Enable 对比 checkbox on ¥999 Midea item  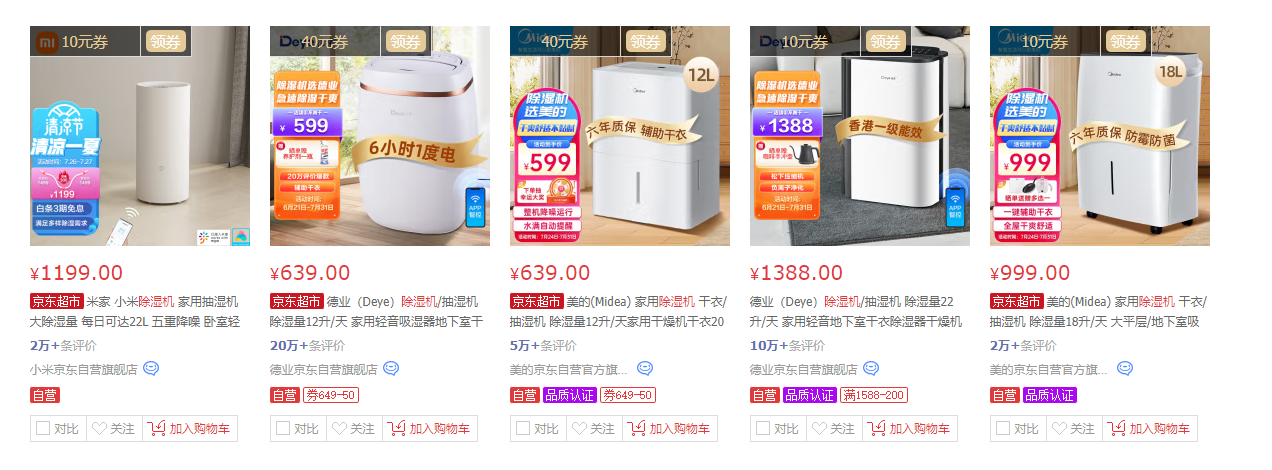click(1002, 429)
